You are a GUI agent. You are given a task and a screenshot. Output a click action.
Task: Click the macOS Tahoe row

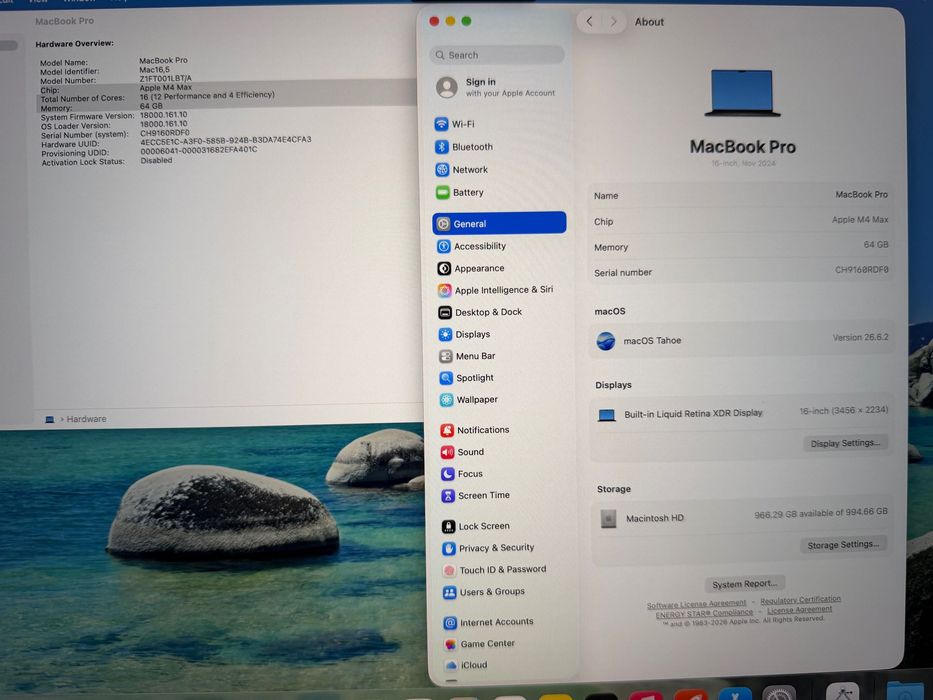point(742,339)
